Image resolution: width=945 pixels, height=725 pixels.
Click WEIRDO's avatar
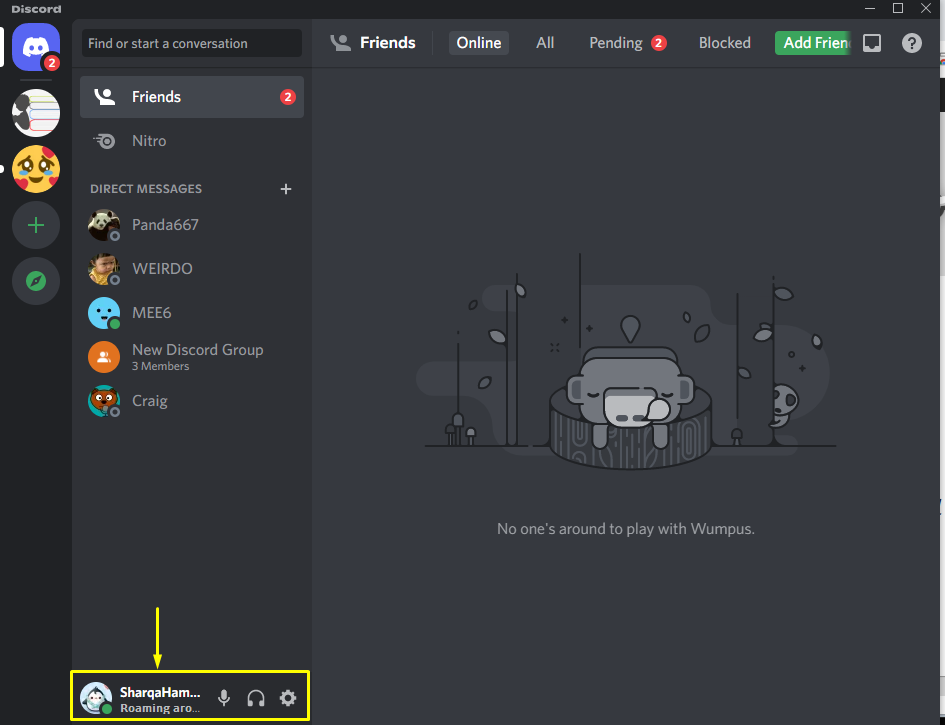tap(104, 269)
